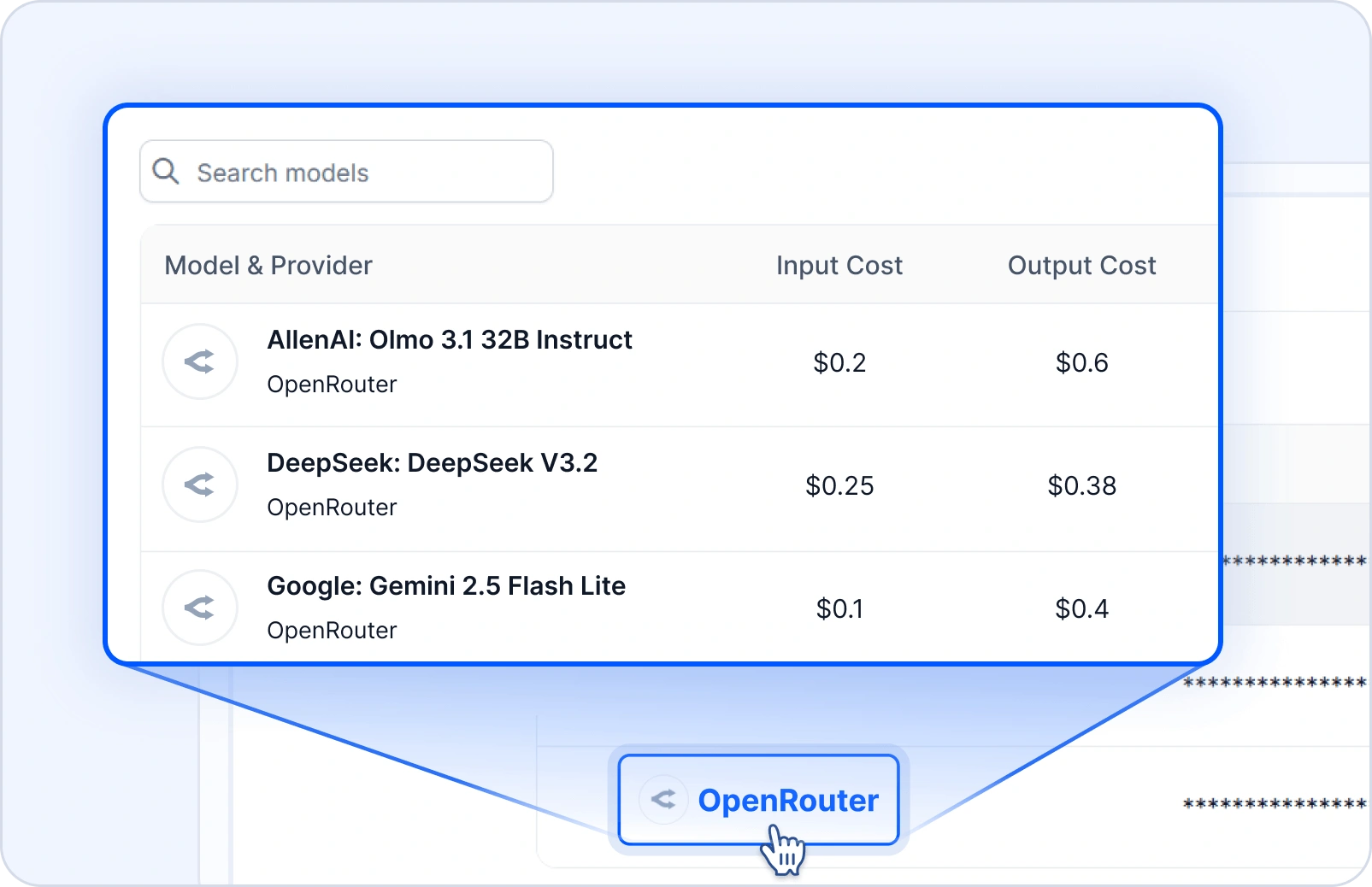Click the magnifying glass search icon
This screenshot has width=1372, height=887.
point(167,171)
